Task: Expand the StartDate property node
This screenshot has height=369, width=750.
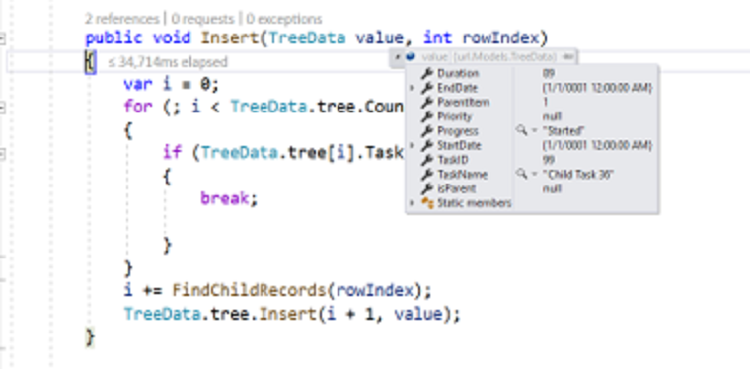Action: (412, 145)
